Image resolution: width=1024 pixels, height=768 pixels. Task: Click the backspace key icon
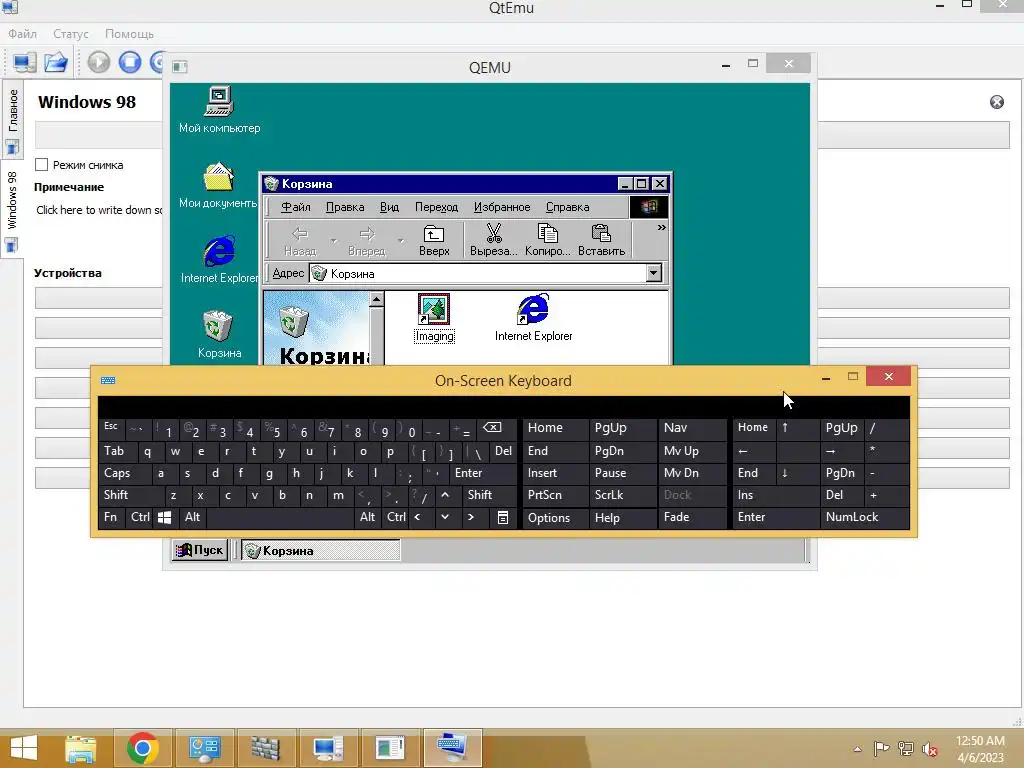(497, 428)
